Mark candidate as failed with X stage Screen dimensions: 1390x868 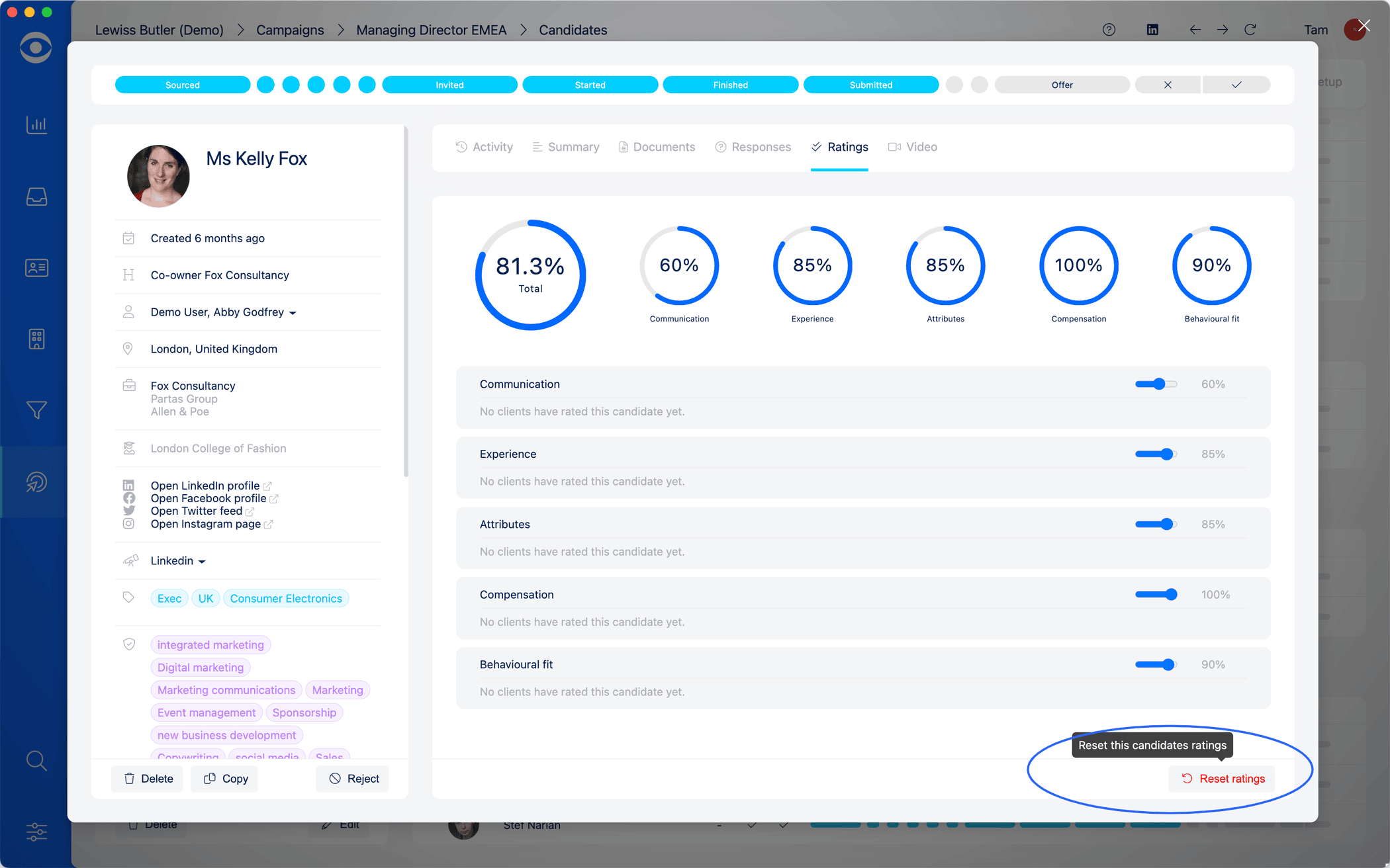click(x=1168, y=85)
